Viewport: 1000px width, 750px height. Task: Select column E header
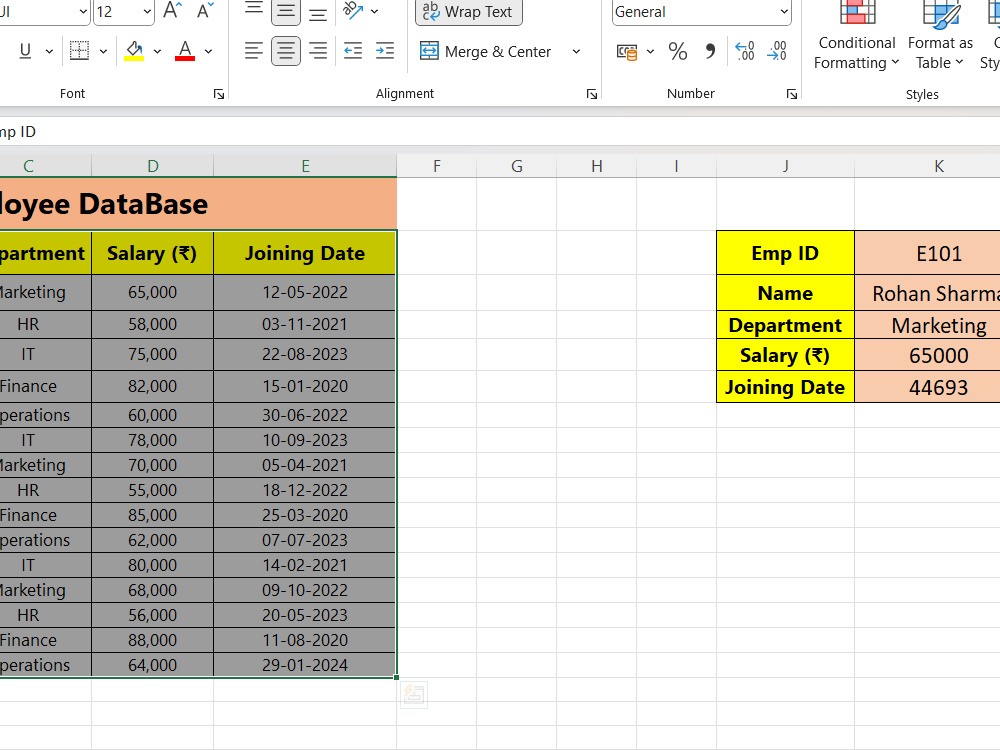[305, 166]
